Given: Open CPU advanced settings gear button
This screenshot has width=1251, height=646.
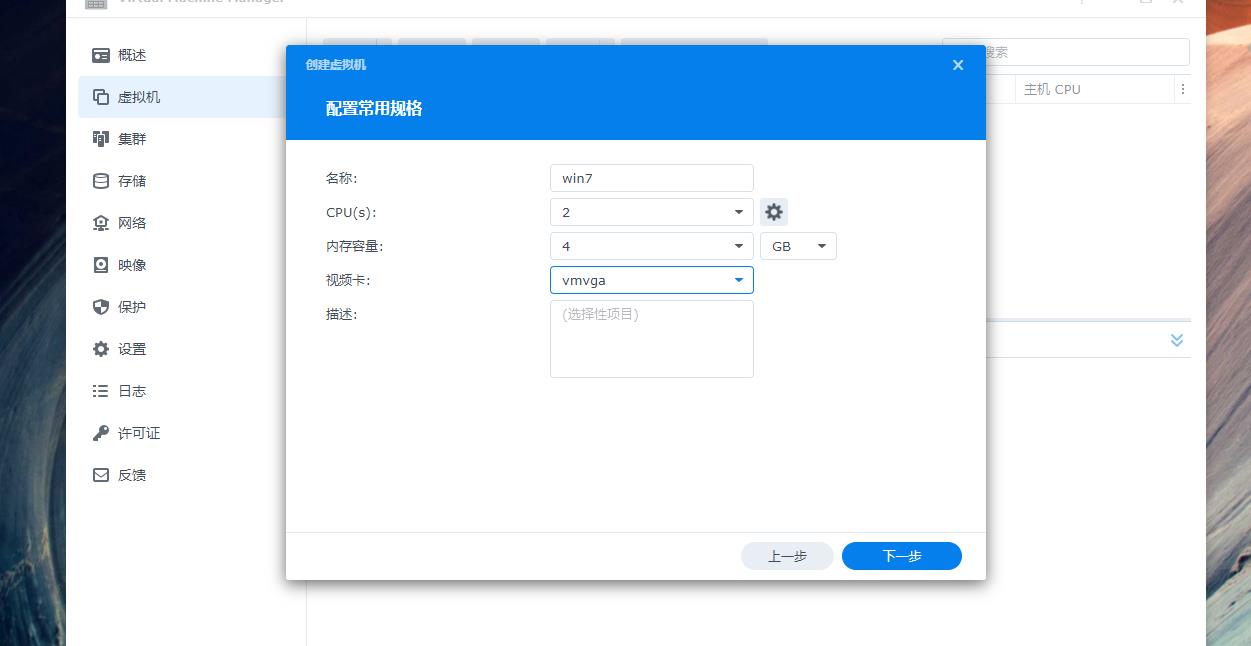Looking at the screenshot, I should click(774, 212).
